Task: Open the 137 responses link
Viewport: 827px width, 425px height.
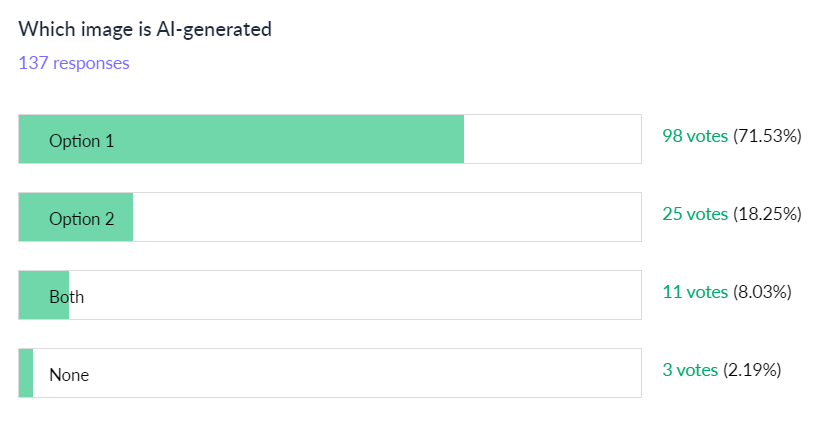Action: 74,63
